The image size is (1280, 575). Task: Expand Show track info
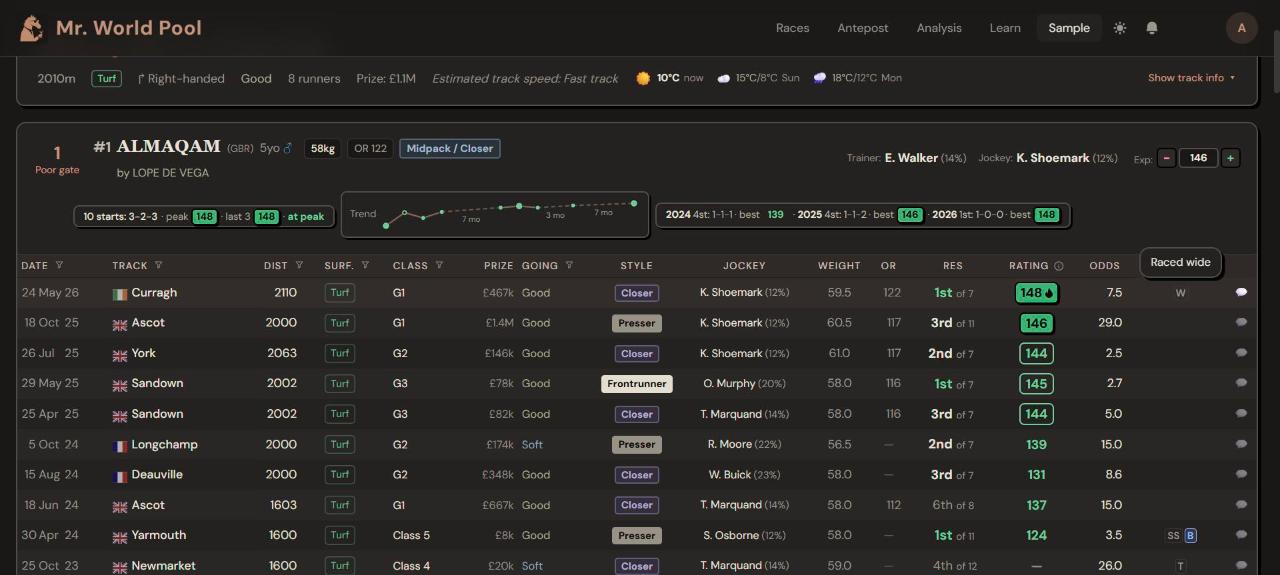pyautogui.click(x=1191, y=78)
